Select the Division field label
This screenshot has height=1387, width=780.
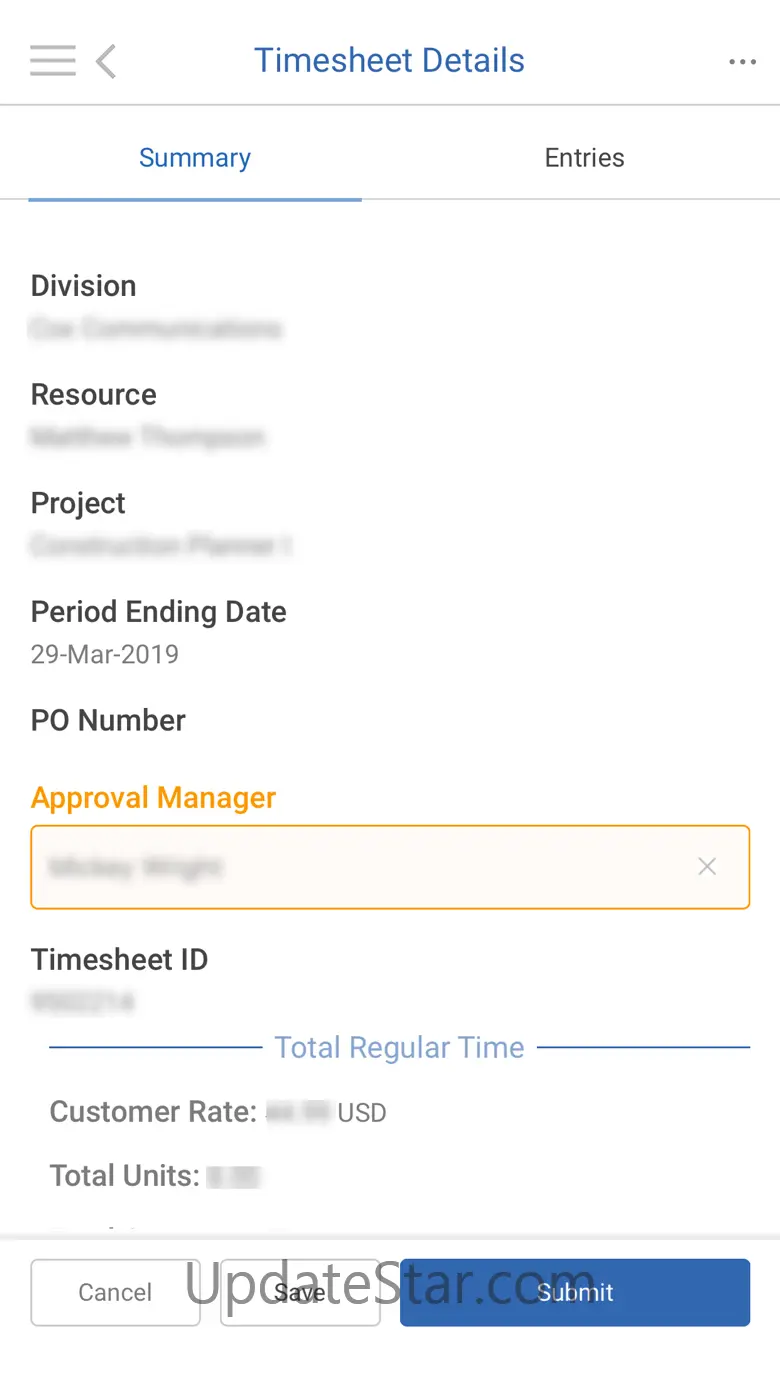[84, 286]
